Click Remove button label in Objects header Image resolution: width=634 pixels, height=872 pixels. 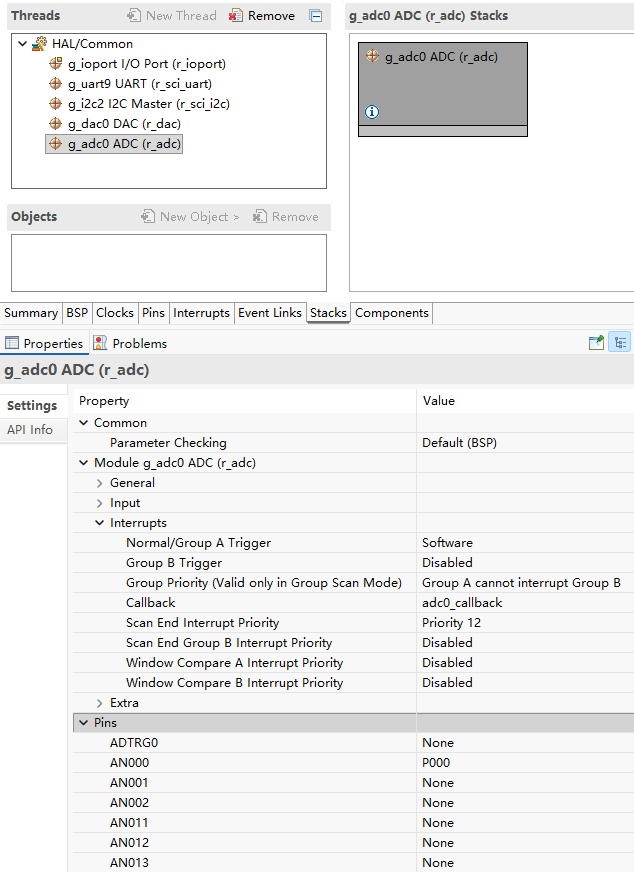pyautogui.click(x=295, y=216)
